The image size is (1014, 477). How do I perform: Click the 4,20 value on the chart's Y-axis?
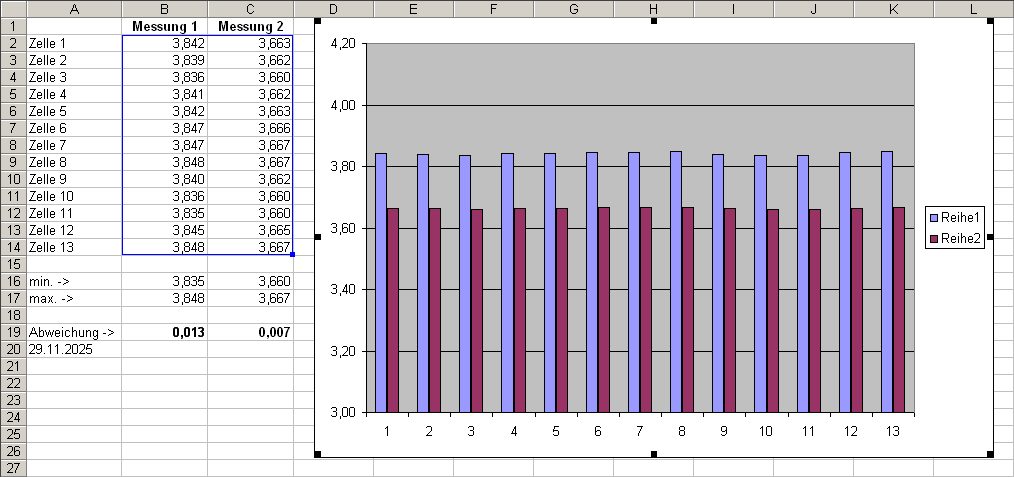[x=343, y=44]
